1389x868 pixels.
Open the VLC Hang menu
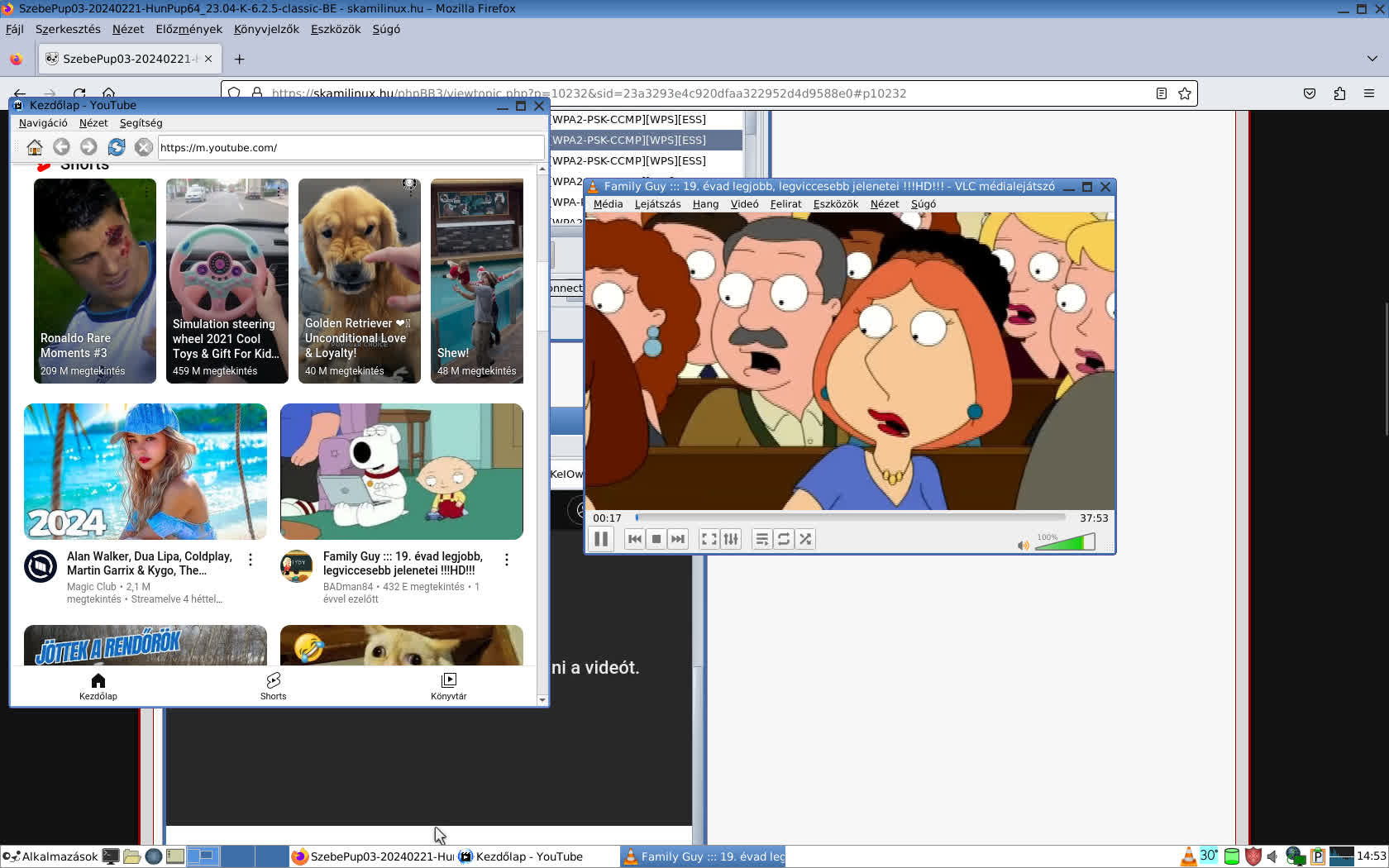705,203
